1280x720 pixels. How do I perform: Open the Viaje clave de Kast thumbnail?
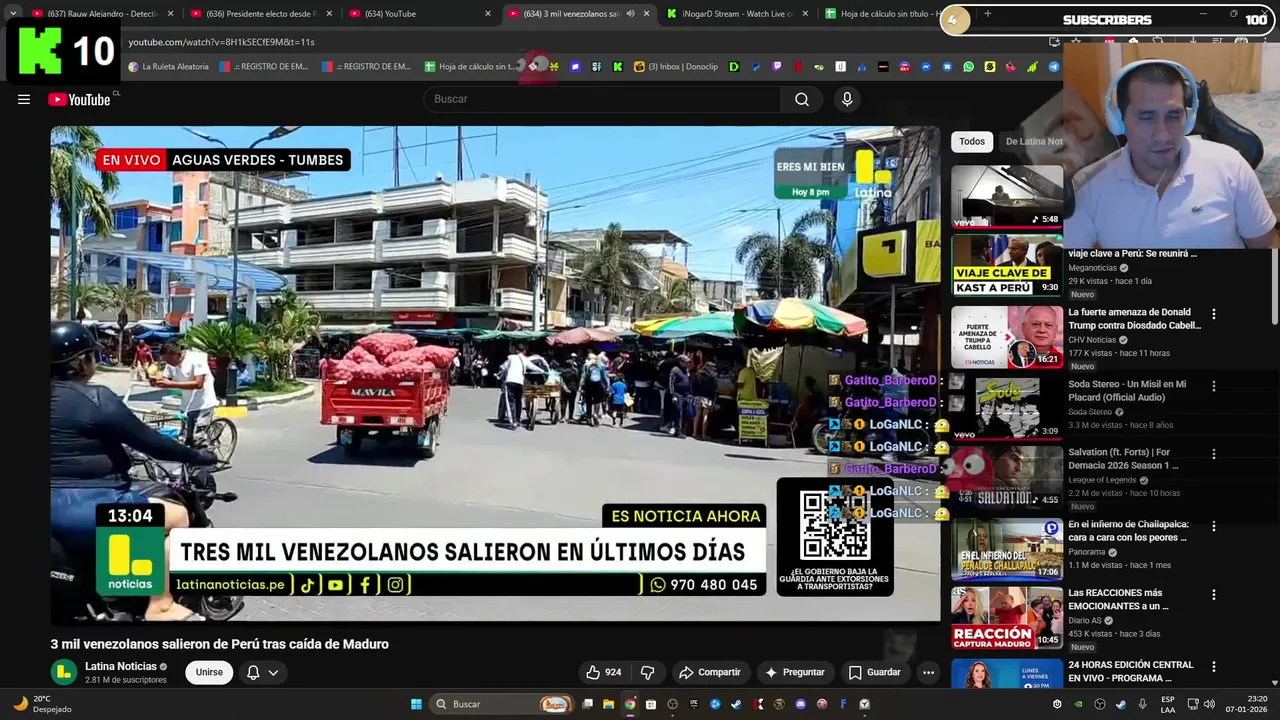pos(1007,265)
